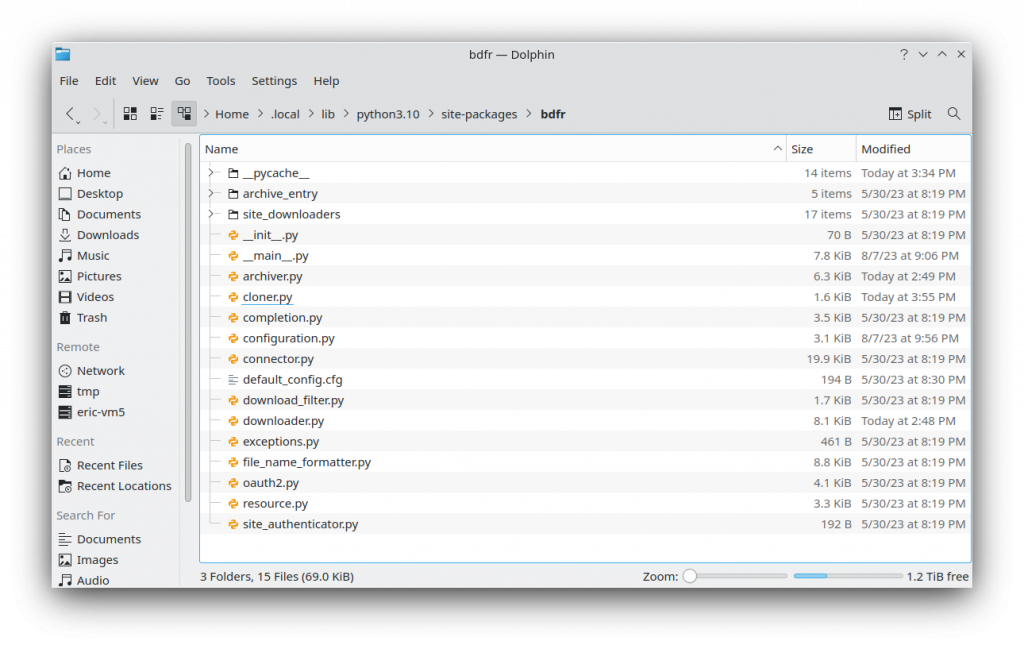Open chevron dropdown before site-packages breadcrumb
The image size is (1024, 649).
(431, 114)
